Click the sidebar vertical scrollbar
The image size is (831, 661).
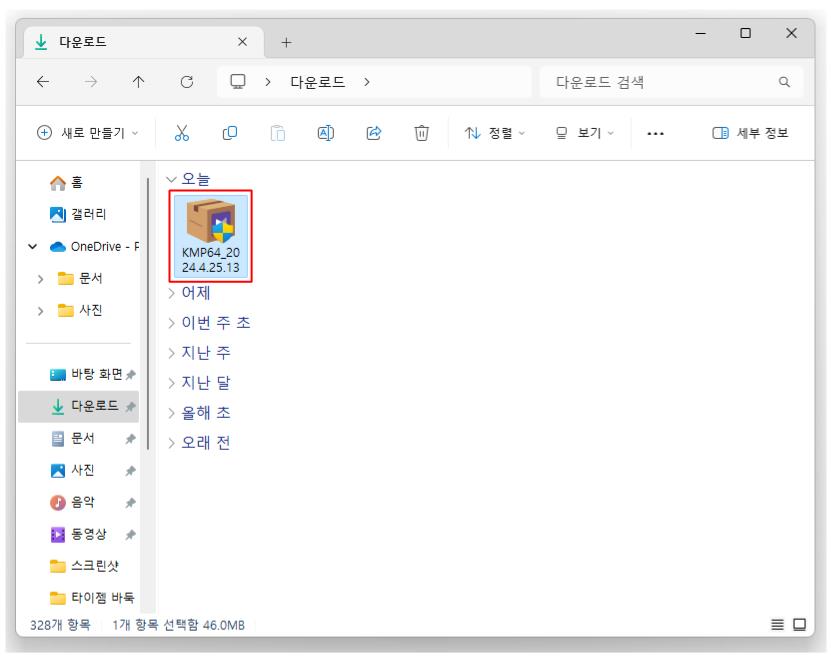click(x=148, y=313)
